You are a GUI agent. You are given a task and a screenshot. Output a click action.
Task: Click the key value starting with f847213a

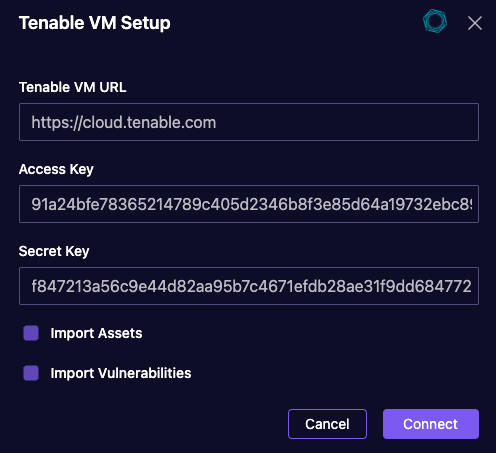(251, 286)
